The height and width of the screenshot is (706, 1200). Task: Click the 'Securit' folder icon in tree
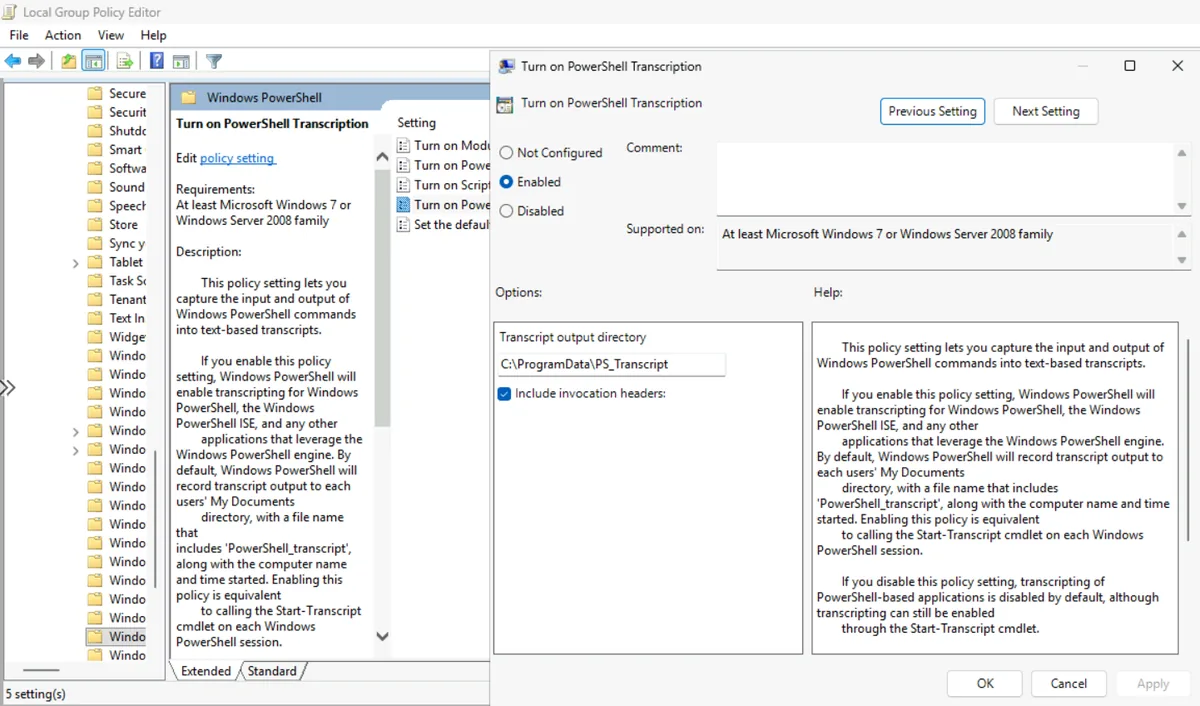(x=95, y=112)
